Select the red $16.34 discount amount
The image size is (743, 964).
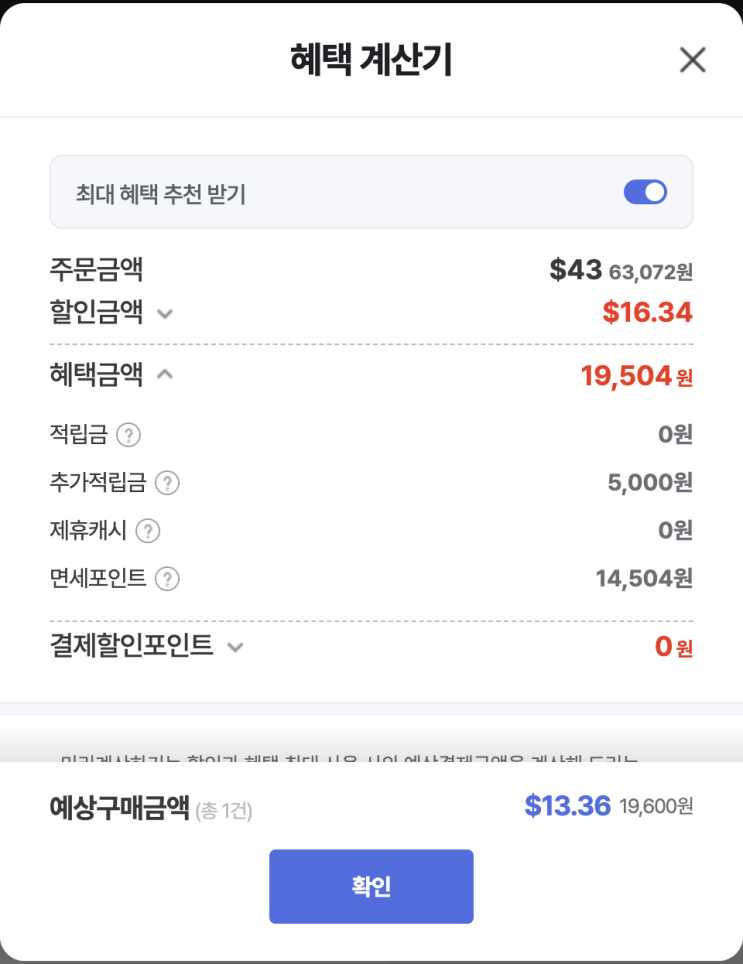[x=647, y=313]
